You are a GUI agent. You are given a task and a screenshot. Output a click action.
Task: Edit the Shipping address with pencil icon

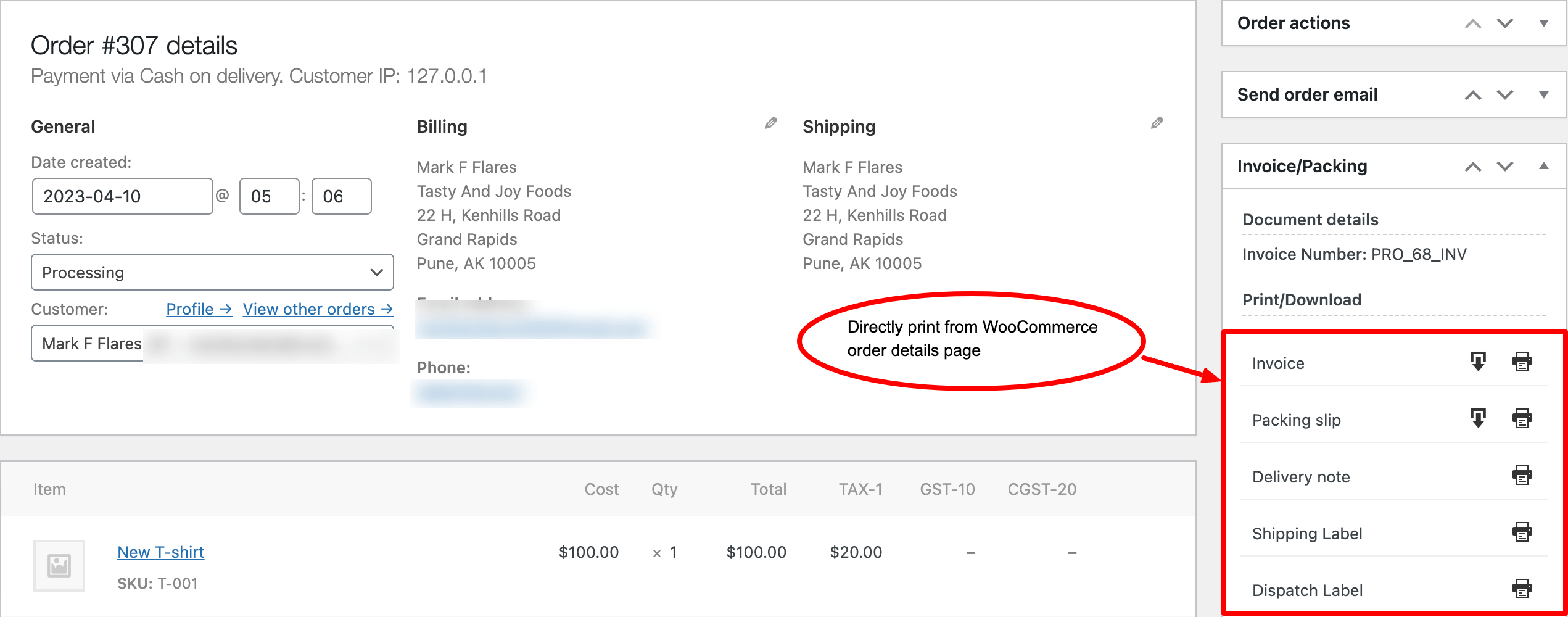click(x=1157, y=123)
